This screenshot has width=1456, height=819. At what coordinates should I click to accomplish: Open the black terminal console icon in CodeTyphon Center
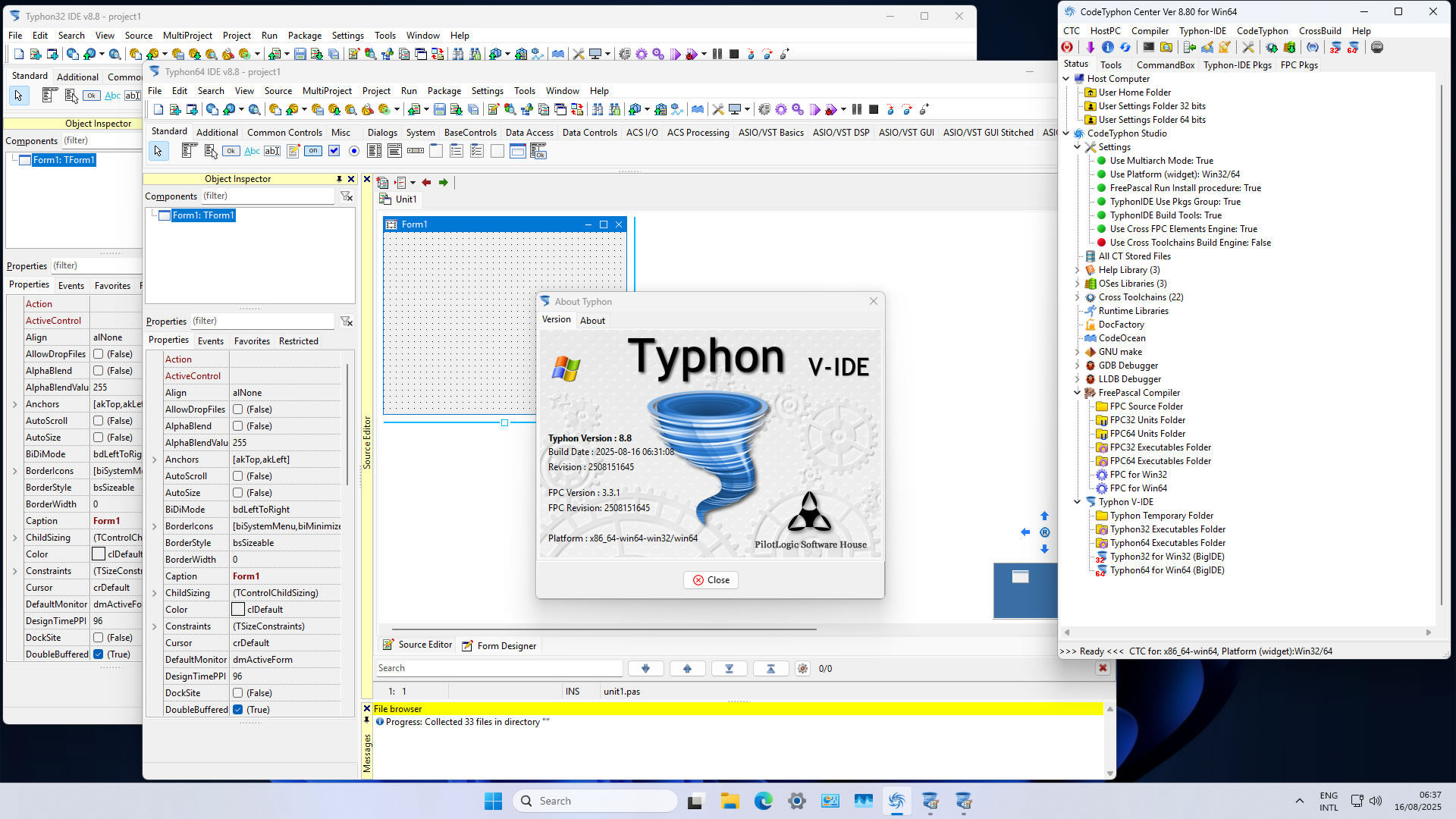(x=1149, y=48)
